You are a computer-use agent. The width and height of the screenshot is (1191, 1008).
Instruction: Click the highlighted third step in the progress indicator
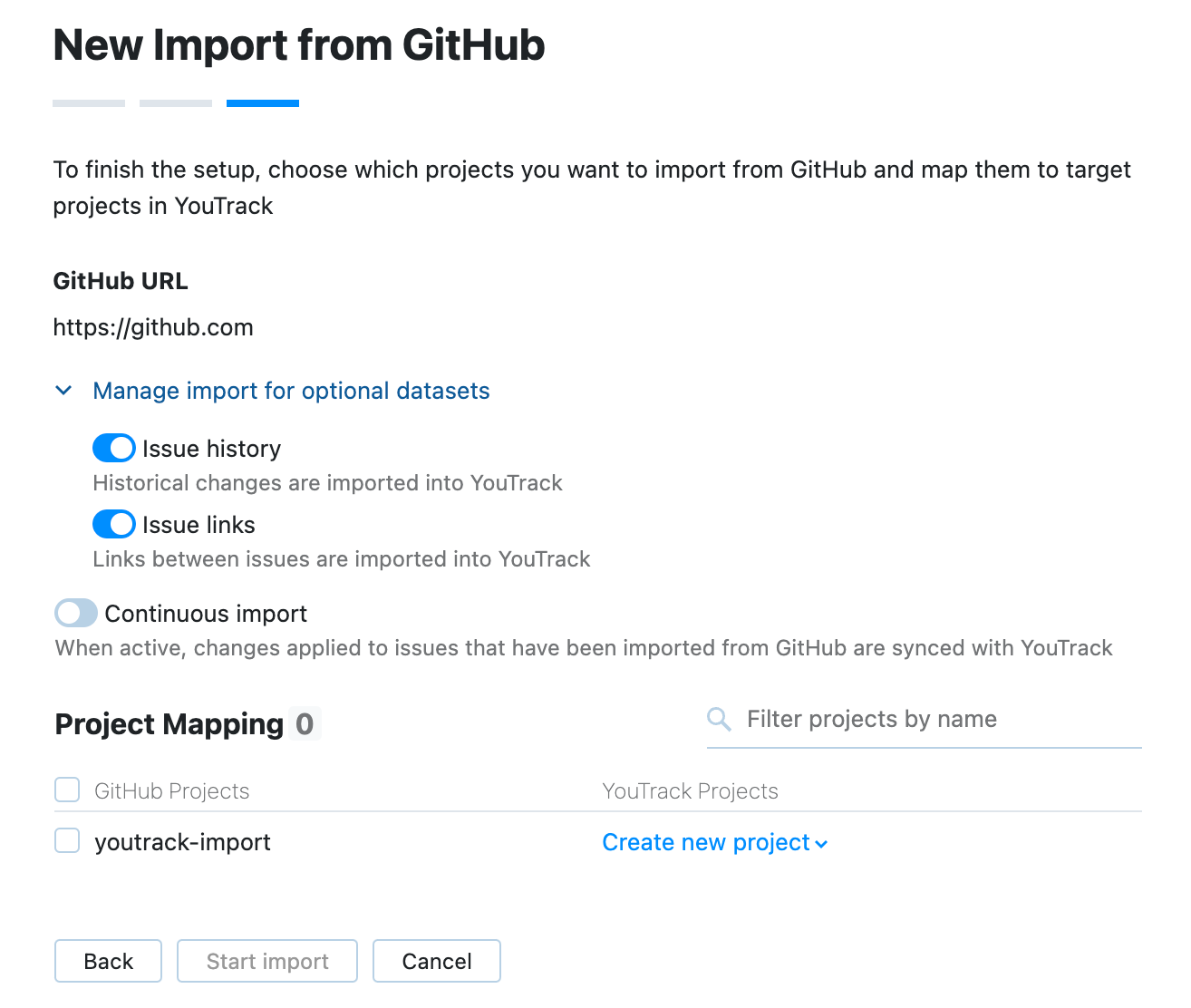tap(262, 102)
